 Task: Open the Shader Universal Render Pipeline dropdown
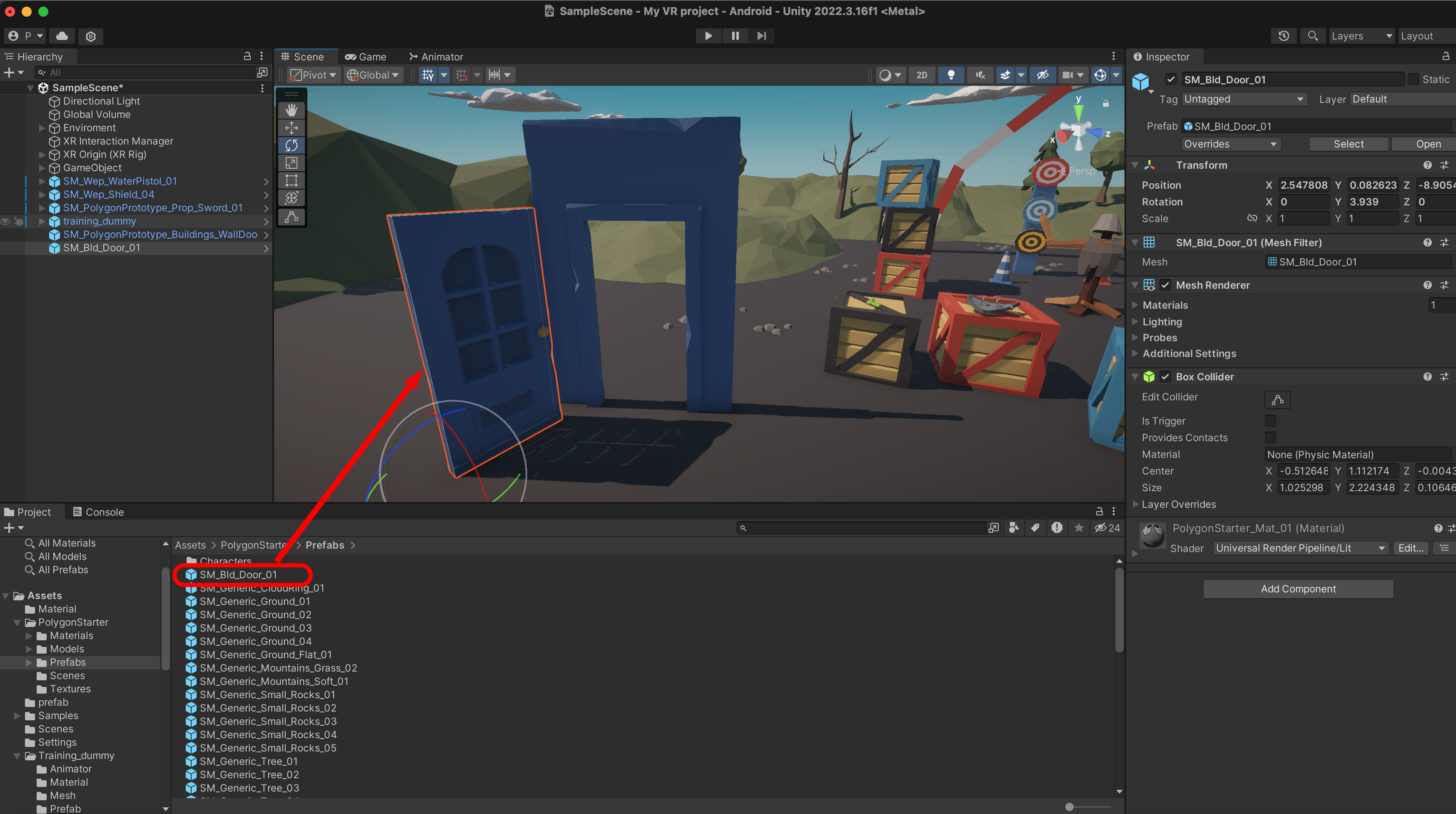tap(1300, 548)
